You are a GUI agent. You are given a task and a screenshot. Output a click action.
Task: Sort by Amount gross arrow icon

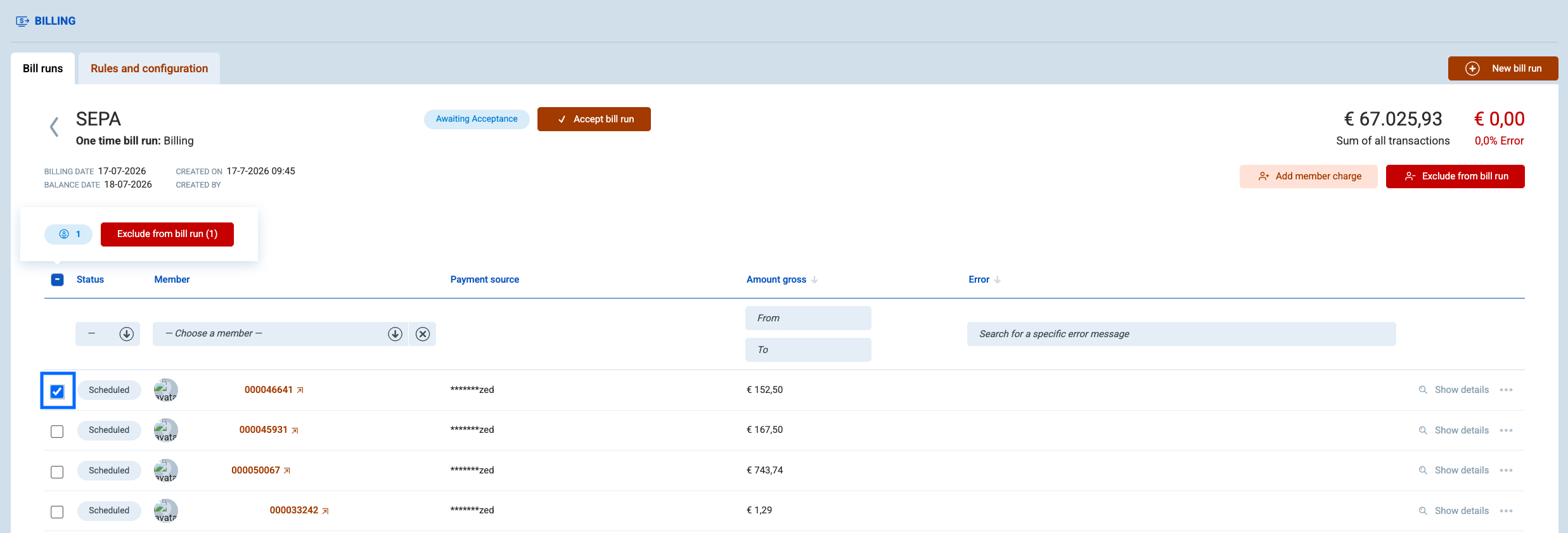pos(814,279)
